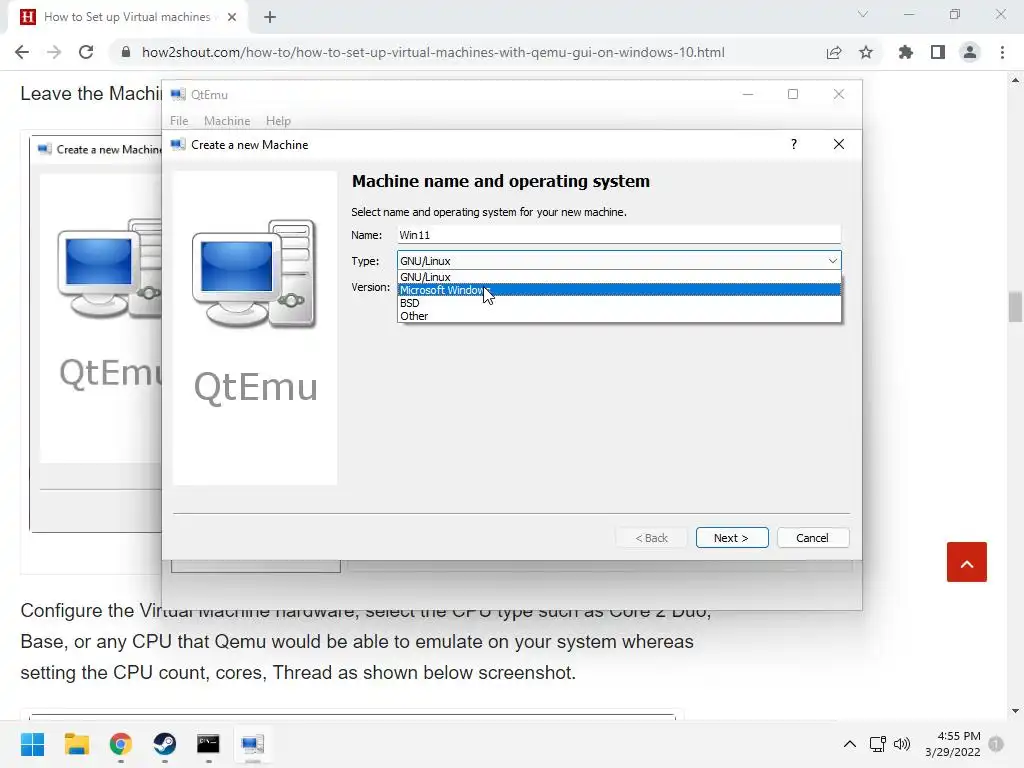Collapse the Type combo box arrow
This screenshot has width=1024, height=768.
(x=832, y=261)
